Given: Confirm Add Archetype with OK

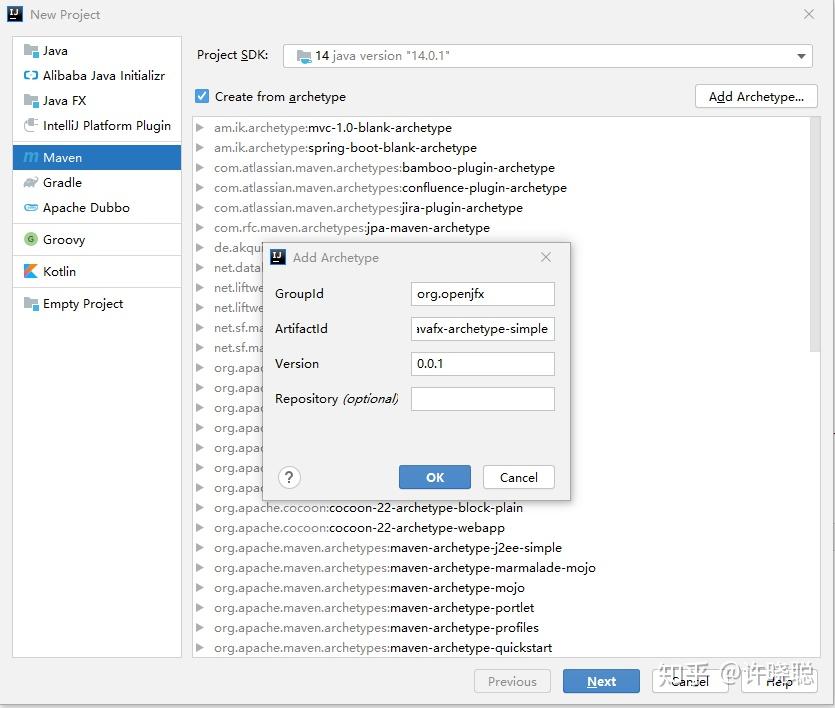Looking at the screenshot, I should point(435,478).
